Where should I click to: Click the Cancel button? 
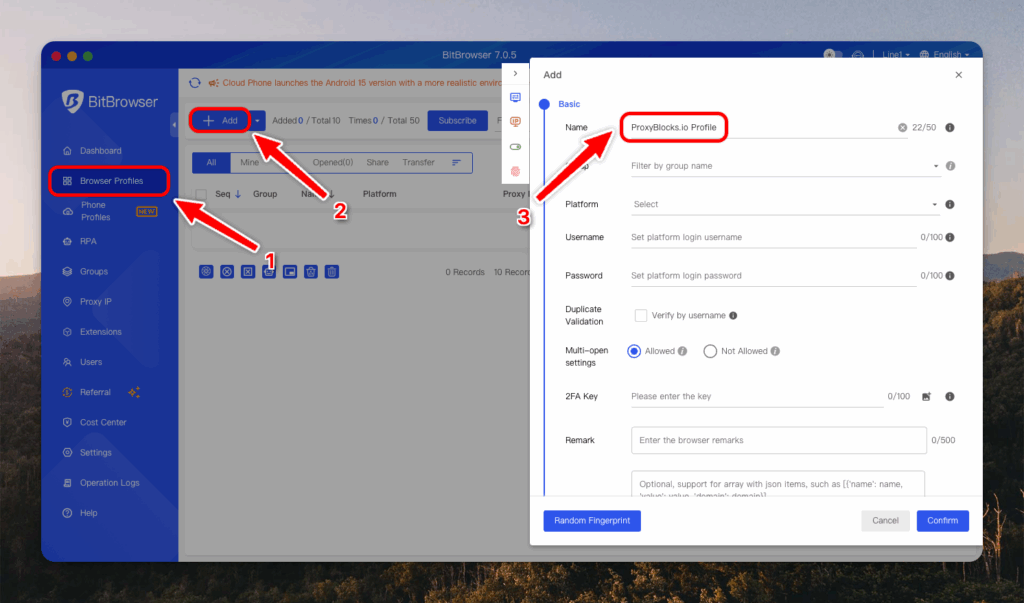click(x=886, y=521)
